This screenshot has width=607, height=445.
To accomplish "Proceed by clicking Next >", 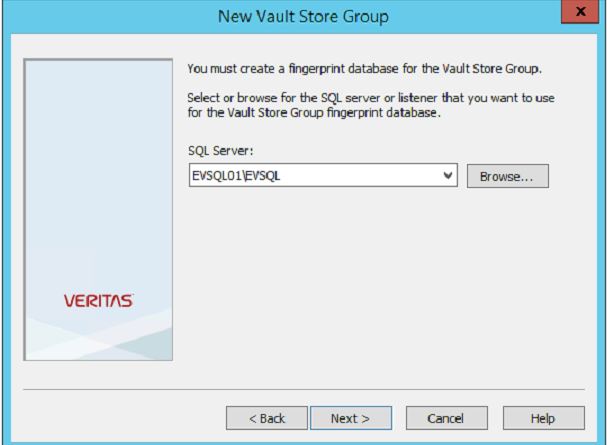I will [350, 417].
